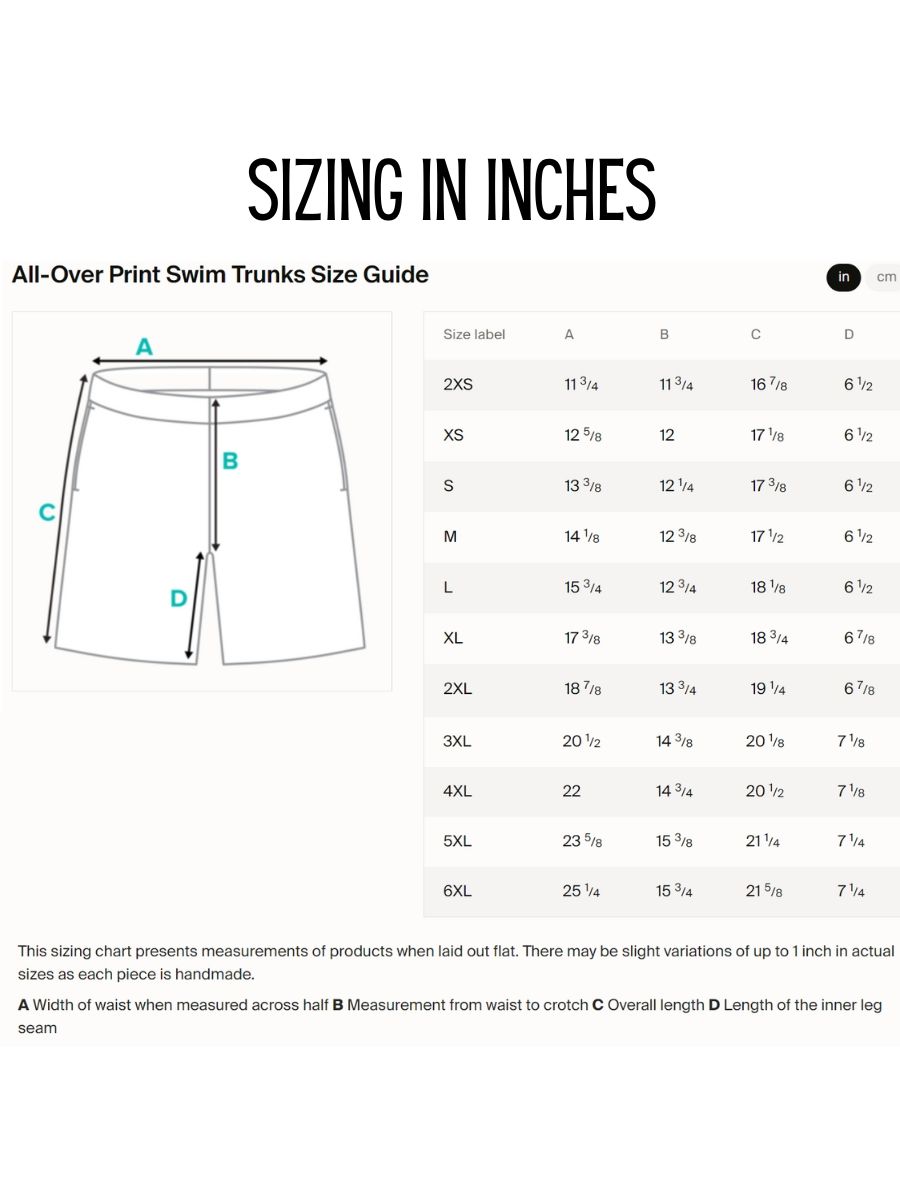Select the in unit toggle
Screen dimensions: 900x1200
[x=844, y=277]
